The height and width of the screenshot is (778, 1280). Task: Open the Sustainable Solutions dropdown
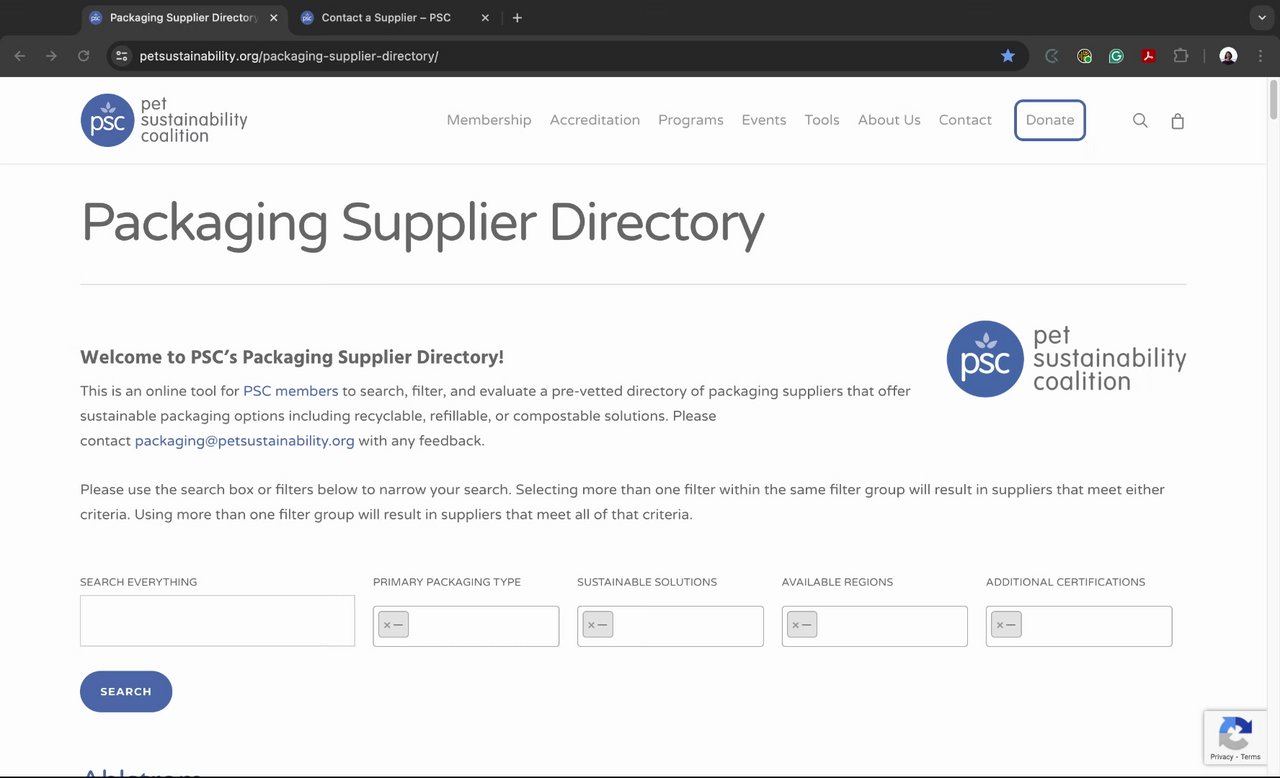click(670, 626)
